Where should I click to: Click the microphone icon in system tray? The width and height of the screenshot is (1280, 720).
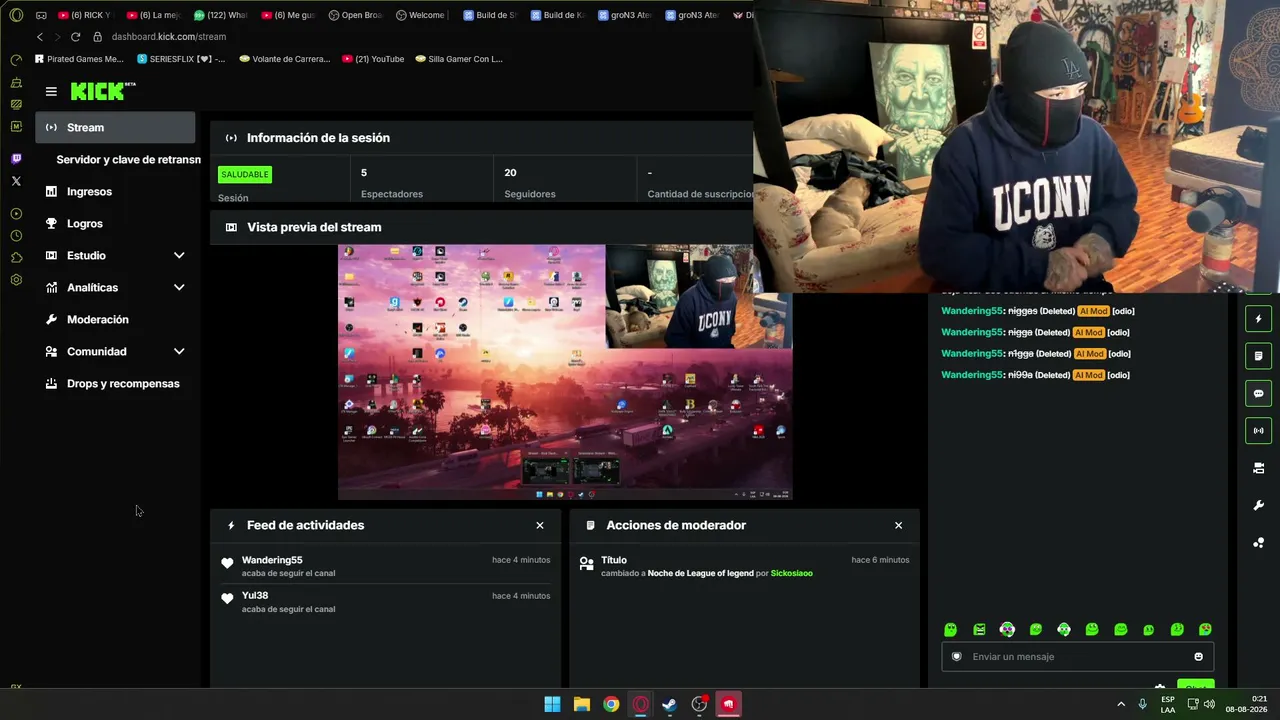(x=1142, y=704)
